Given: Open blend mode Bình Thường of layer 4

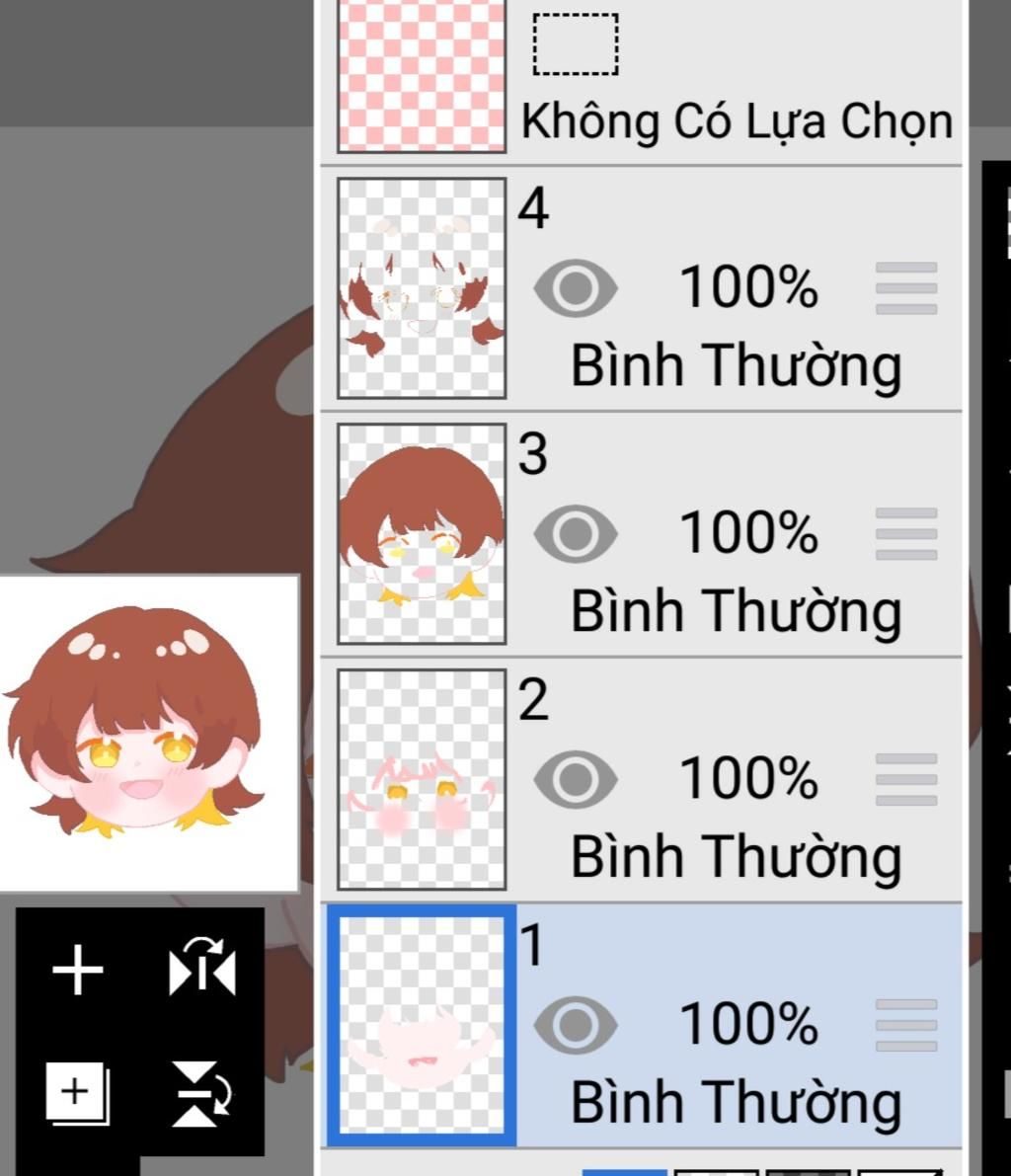Looking at the screenshot, I should [x=736, y=366].
